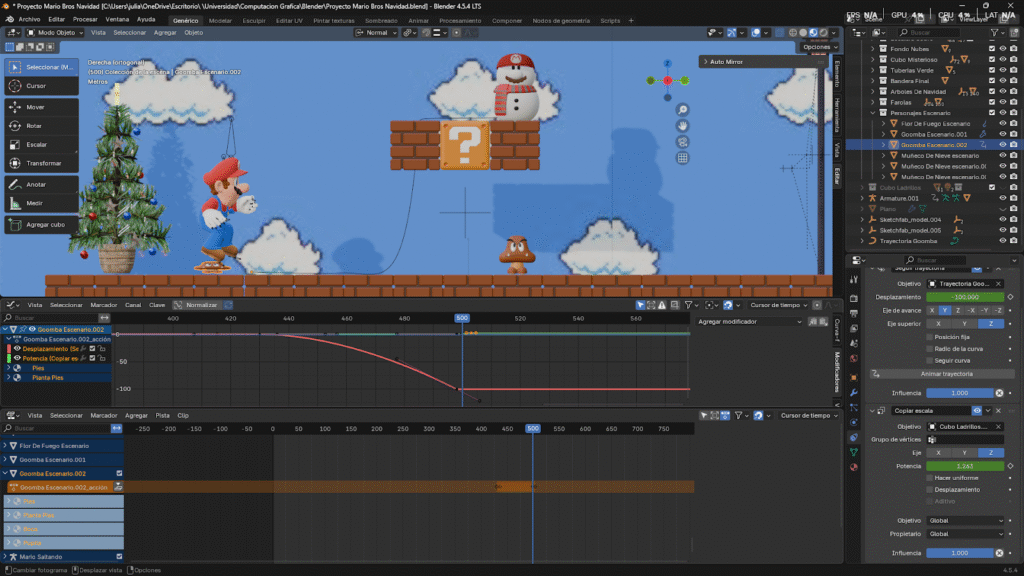
Task: Open the Propietario space dropdown
Action: 965,533
